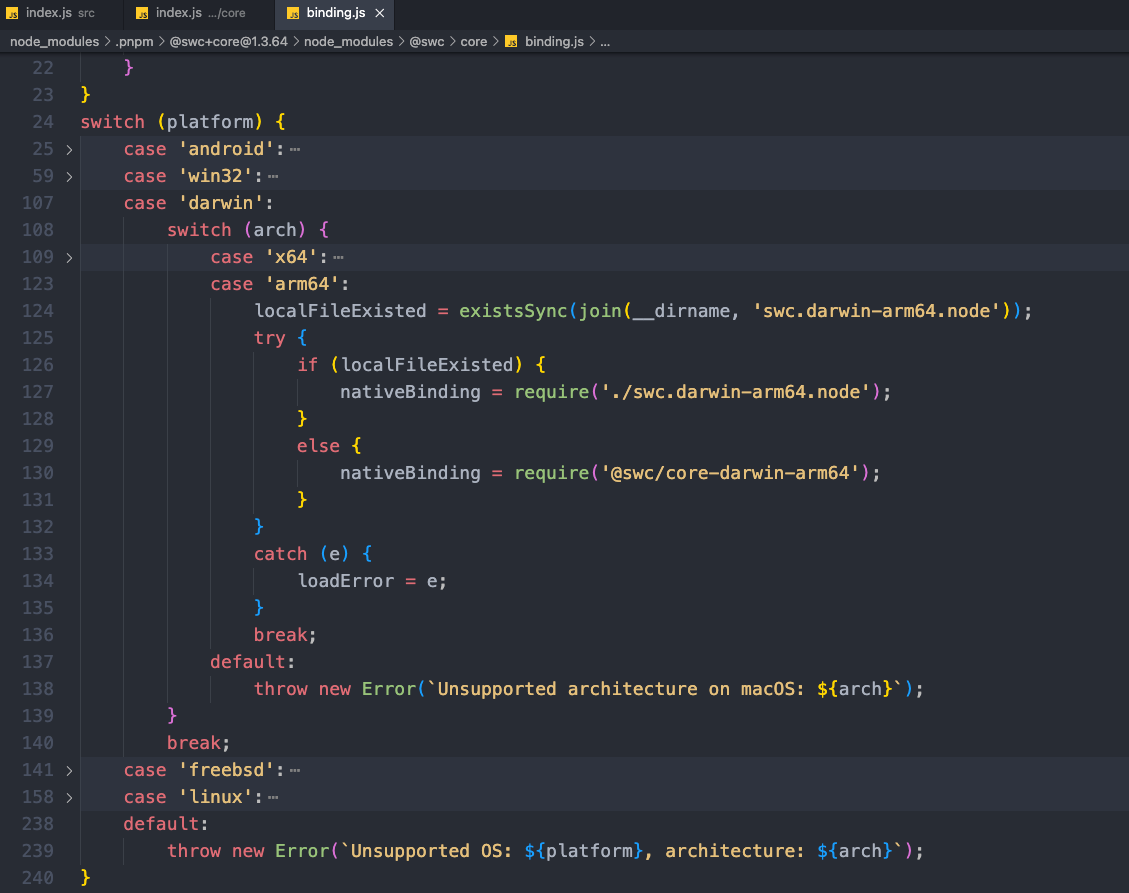Viewport: 1129px width, 893px height.
Task: Click 'switch (arch)' statement
Action: (237, 230)
